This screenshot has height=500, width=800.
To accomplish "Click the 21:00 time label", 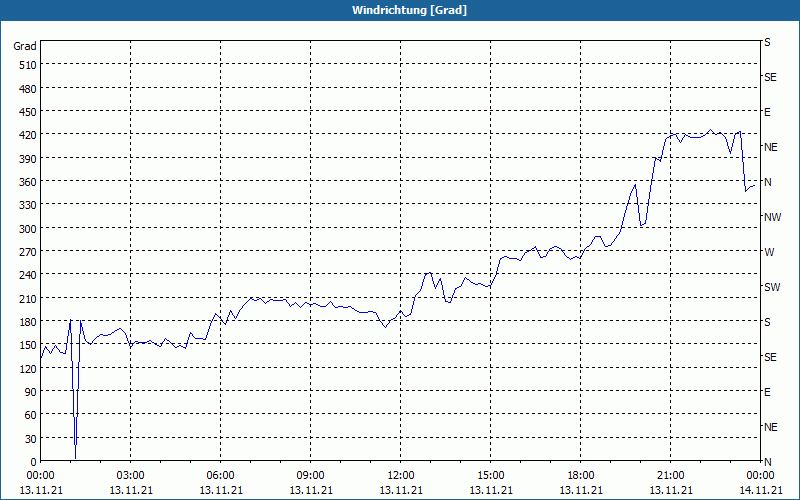I will [x=670, y=476].
